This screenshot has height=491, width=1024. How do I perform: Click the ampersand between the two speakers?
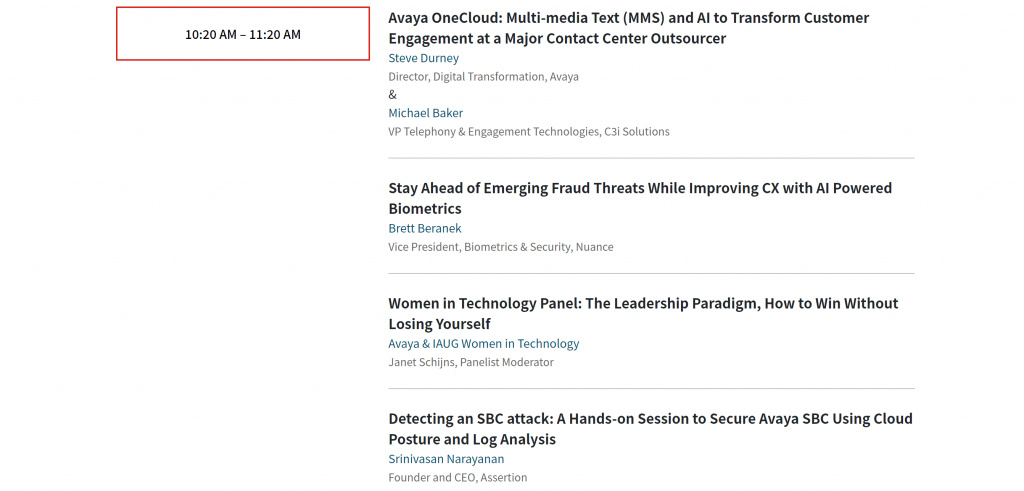(392, 95)
